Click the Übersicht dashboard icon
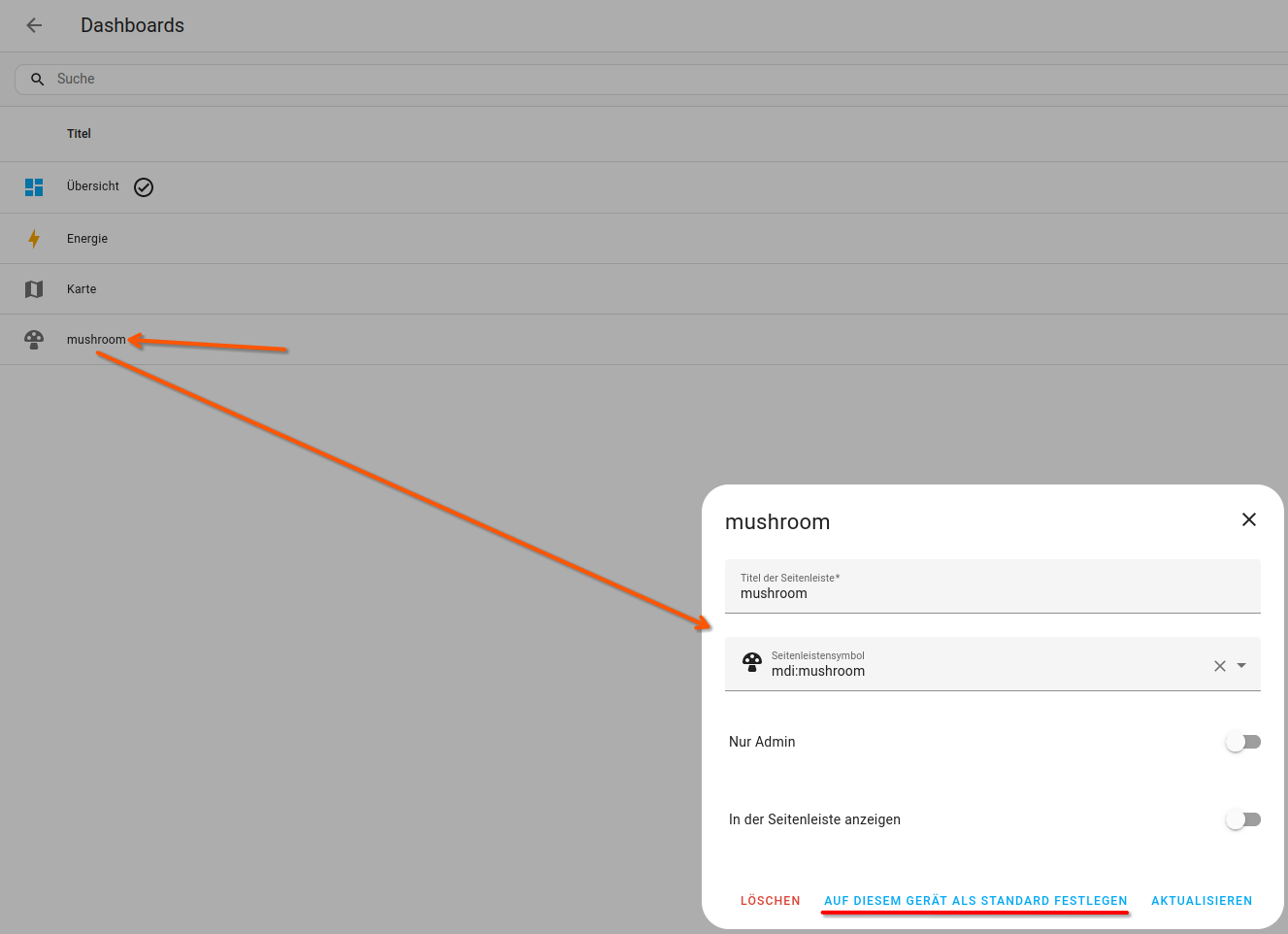 click(x=34, y=187)
